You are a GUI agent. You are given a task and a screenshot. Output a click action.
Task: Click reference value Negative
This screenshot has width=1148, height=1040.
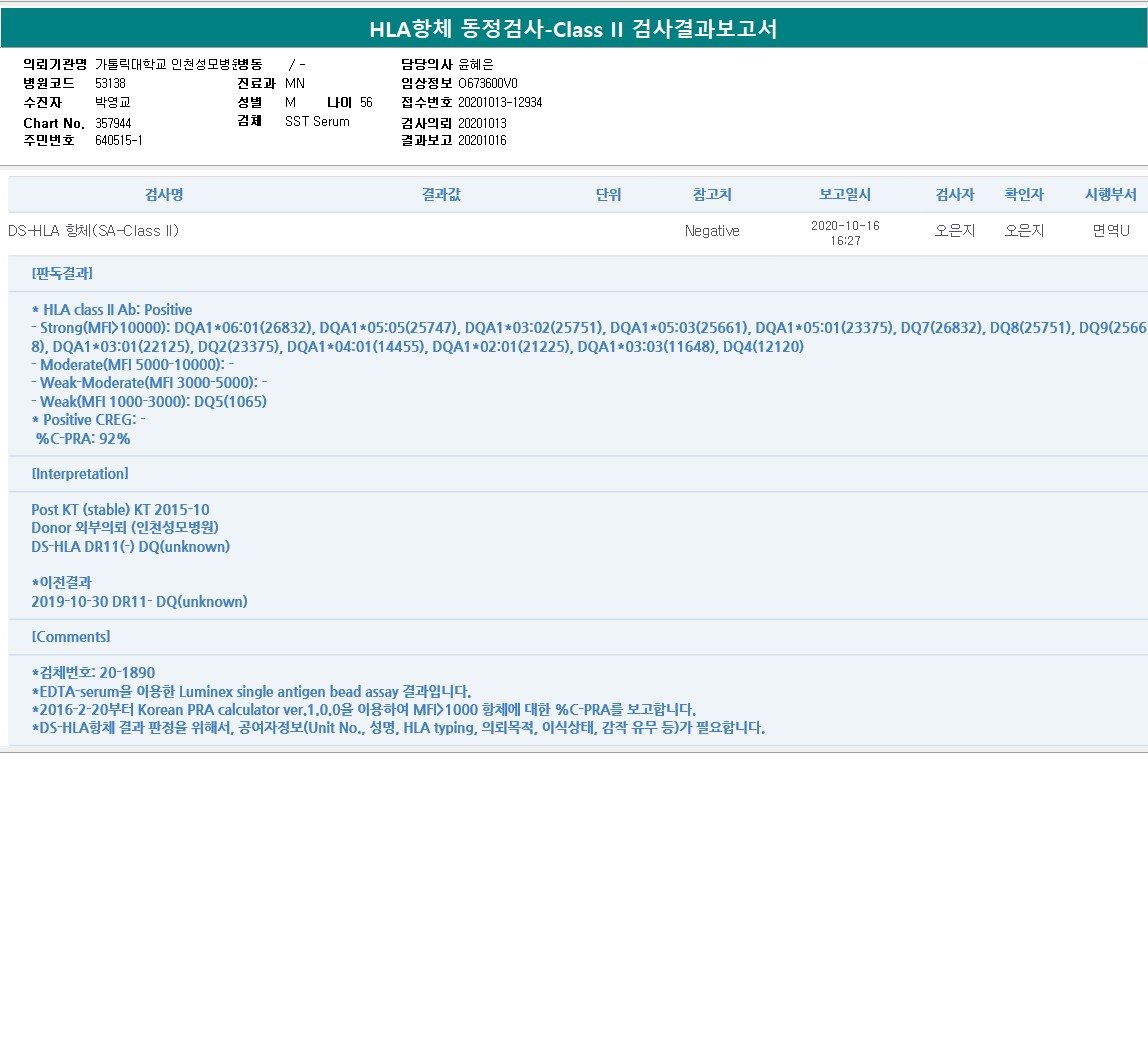point(712,231)
